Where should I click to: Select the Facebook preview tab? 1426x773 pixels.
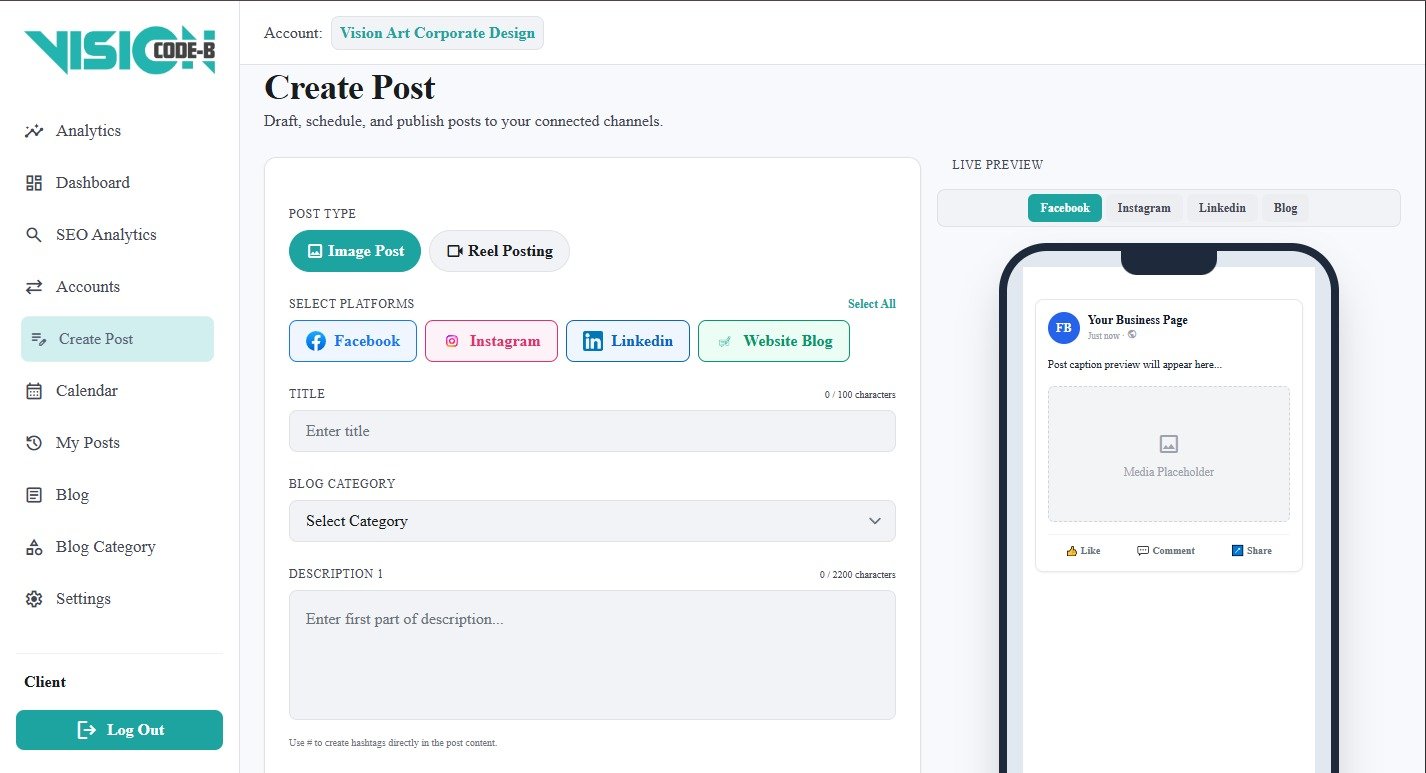coord(1065,208)
